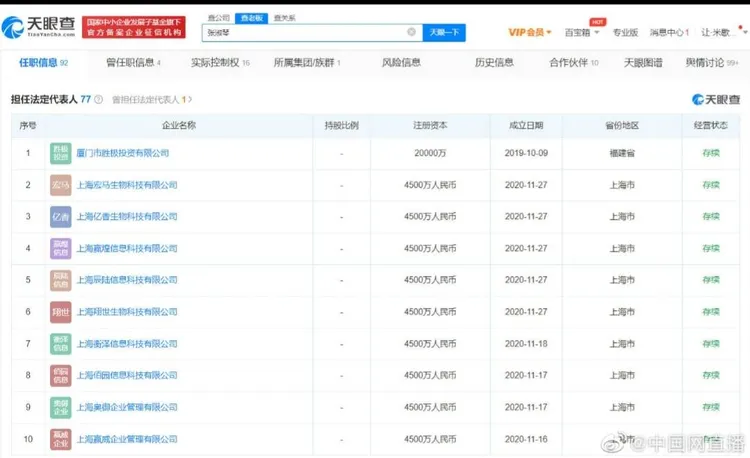Open the 合作伙伴 tab
The height and width of the screenshot is (458, 750).
tap(574, 63)
